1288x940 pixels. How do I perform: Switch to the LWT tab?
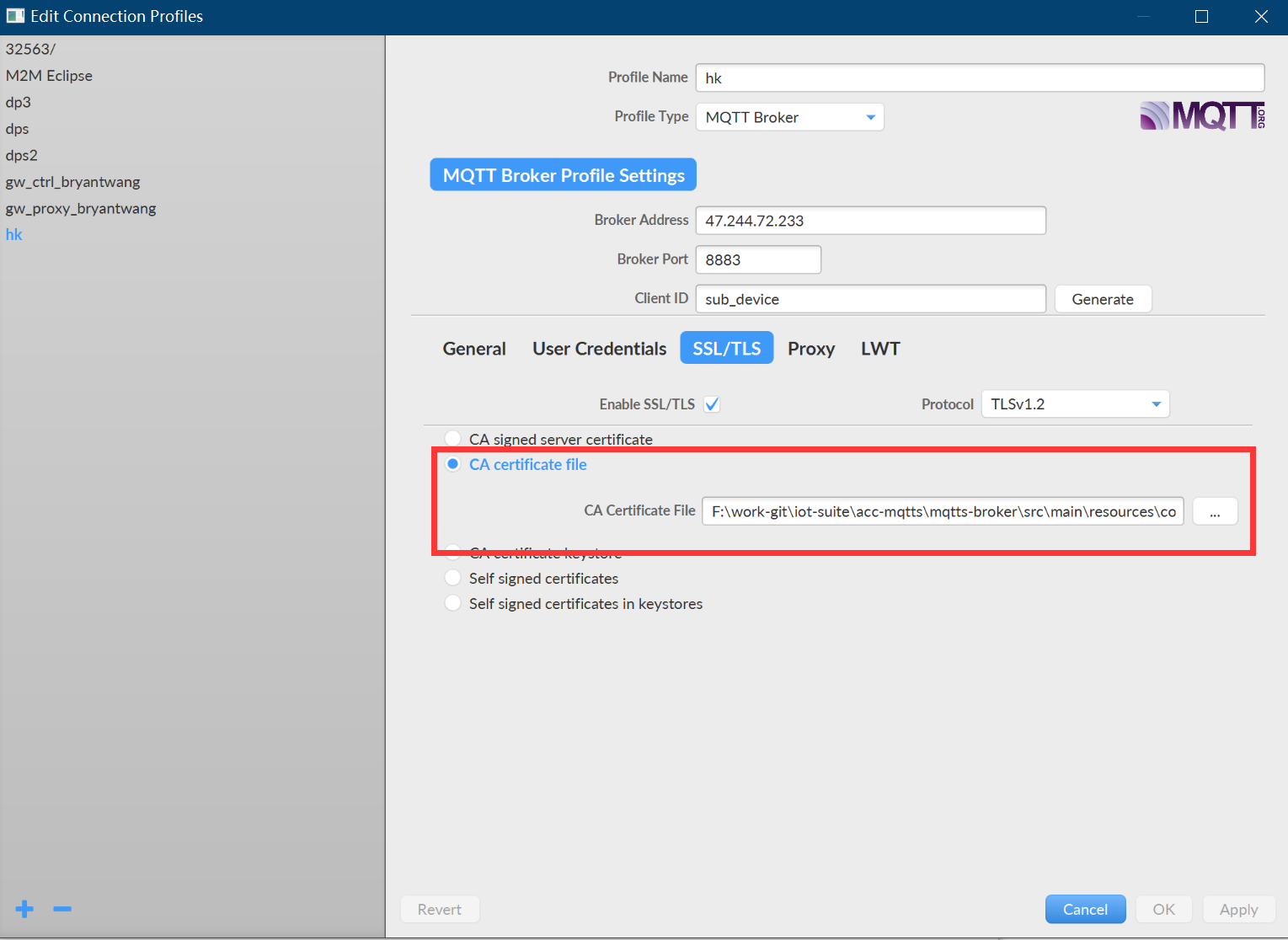click(x=880, y=349)
